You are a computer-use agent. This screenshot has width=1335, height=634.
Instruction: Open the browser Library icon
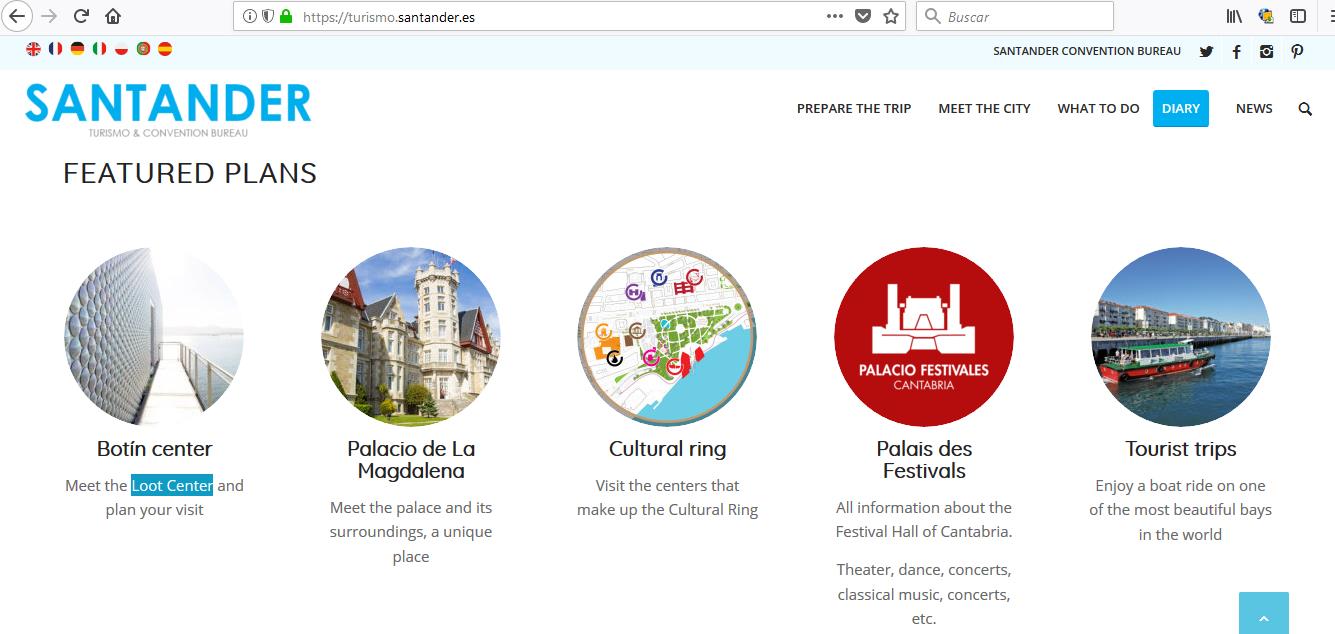click(1235, 16)
